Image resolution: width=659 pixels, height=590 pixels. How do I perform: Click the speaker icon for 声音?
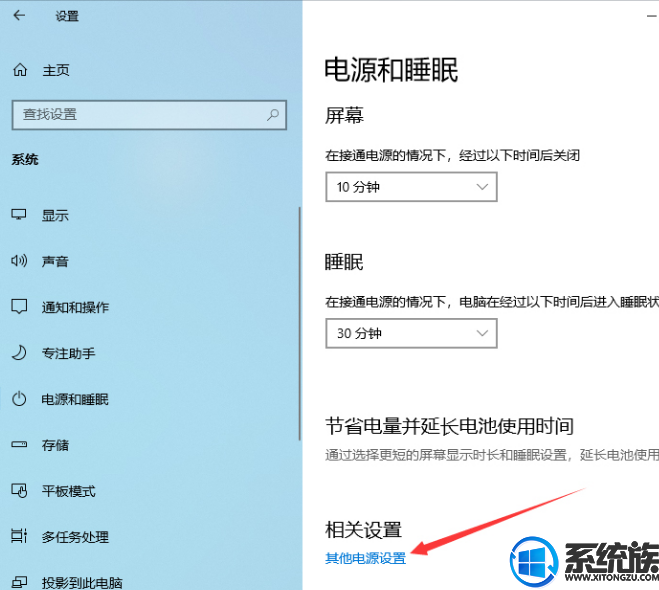click(x=19, y=261)
